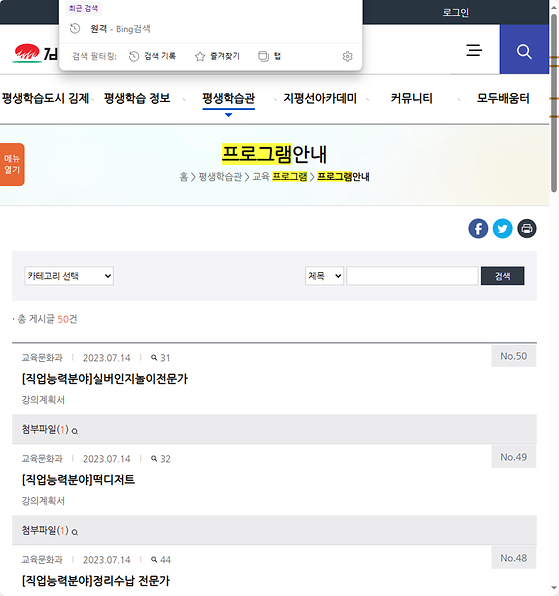Click the Gimje city logo
The height and width of the screenshot is (596, 559).
click(x=35, y=53)
